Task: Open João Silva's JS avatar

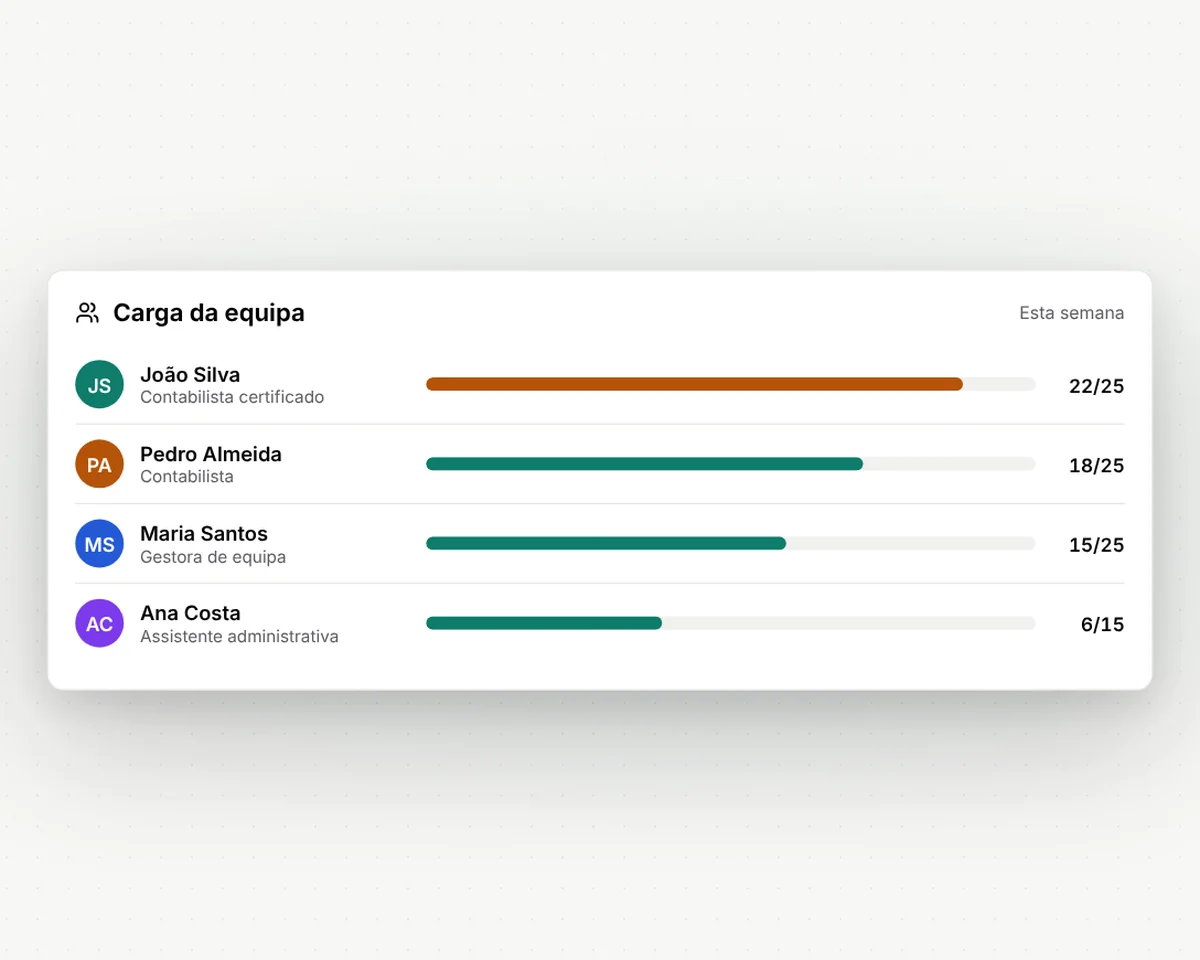Action: tap(99, 385)
